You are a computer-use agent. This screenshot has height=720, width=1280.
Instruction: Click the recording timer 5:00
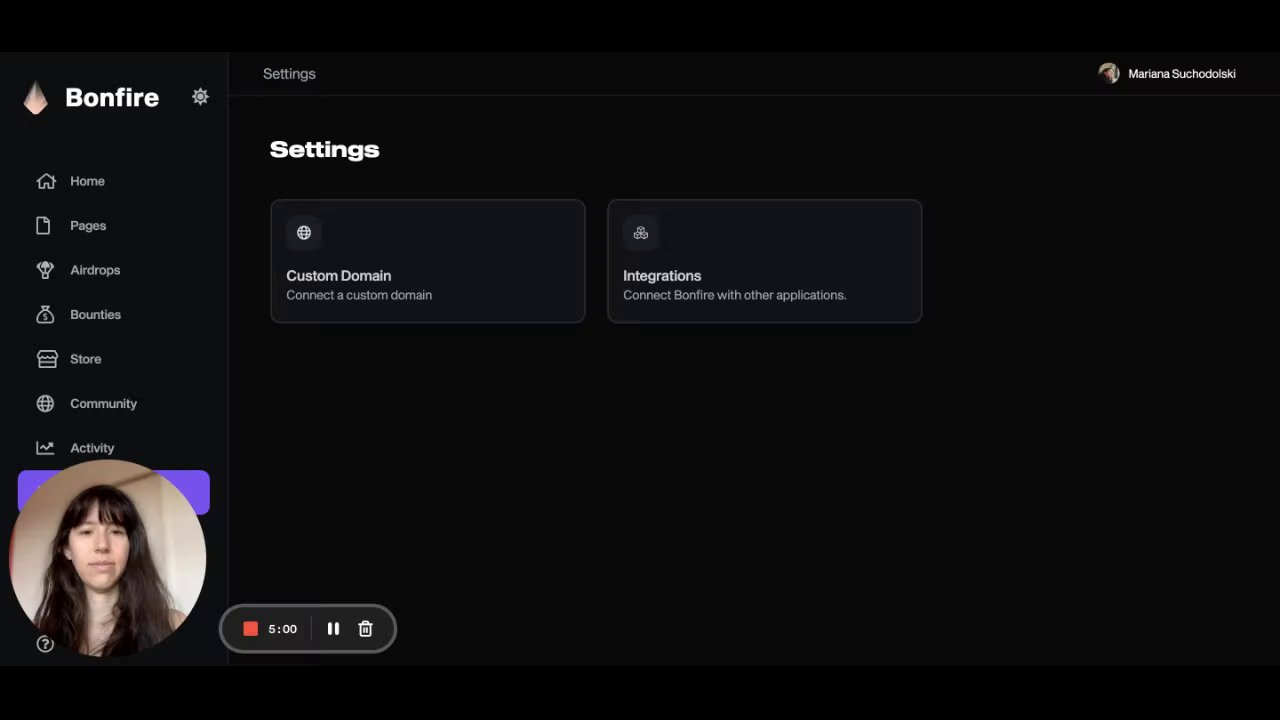coord(282,629)
